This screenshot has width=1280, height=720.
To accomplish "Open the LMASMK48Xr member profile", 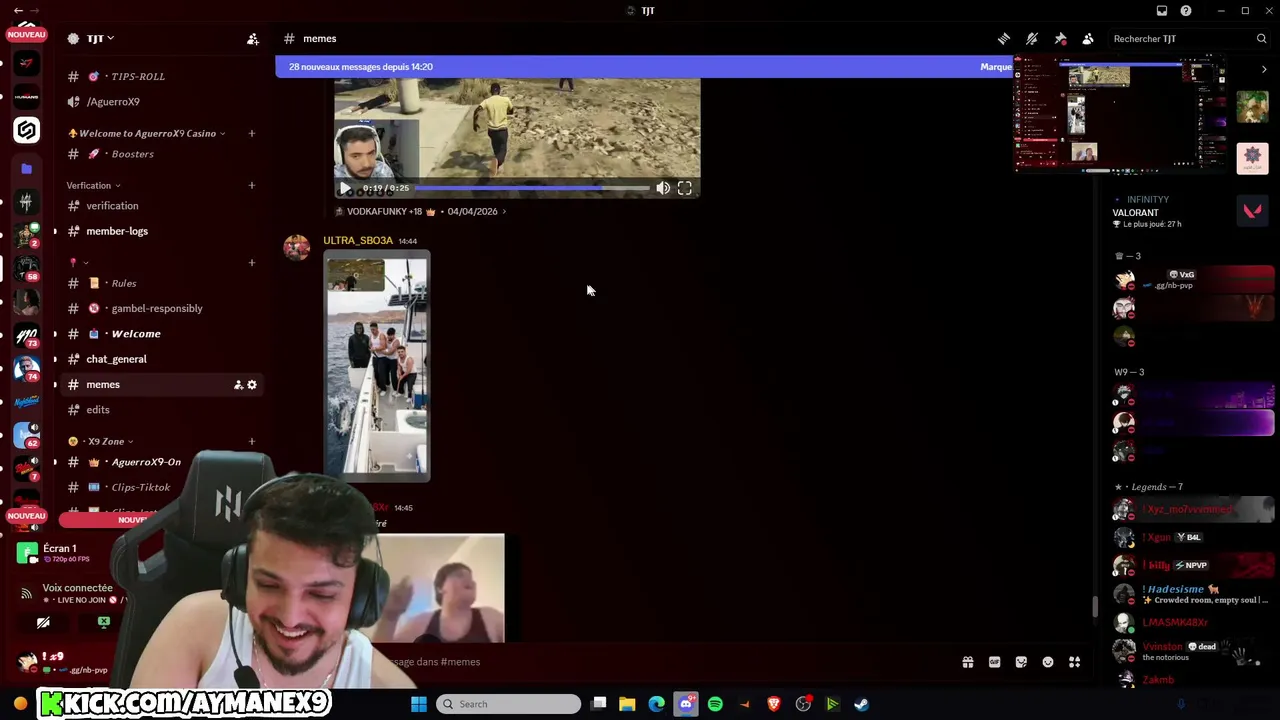I will pyautogui.click(x=1193, y=622).
